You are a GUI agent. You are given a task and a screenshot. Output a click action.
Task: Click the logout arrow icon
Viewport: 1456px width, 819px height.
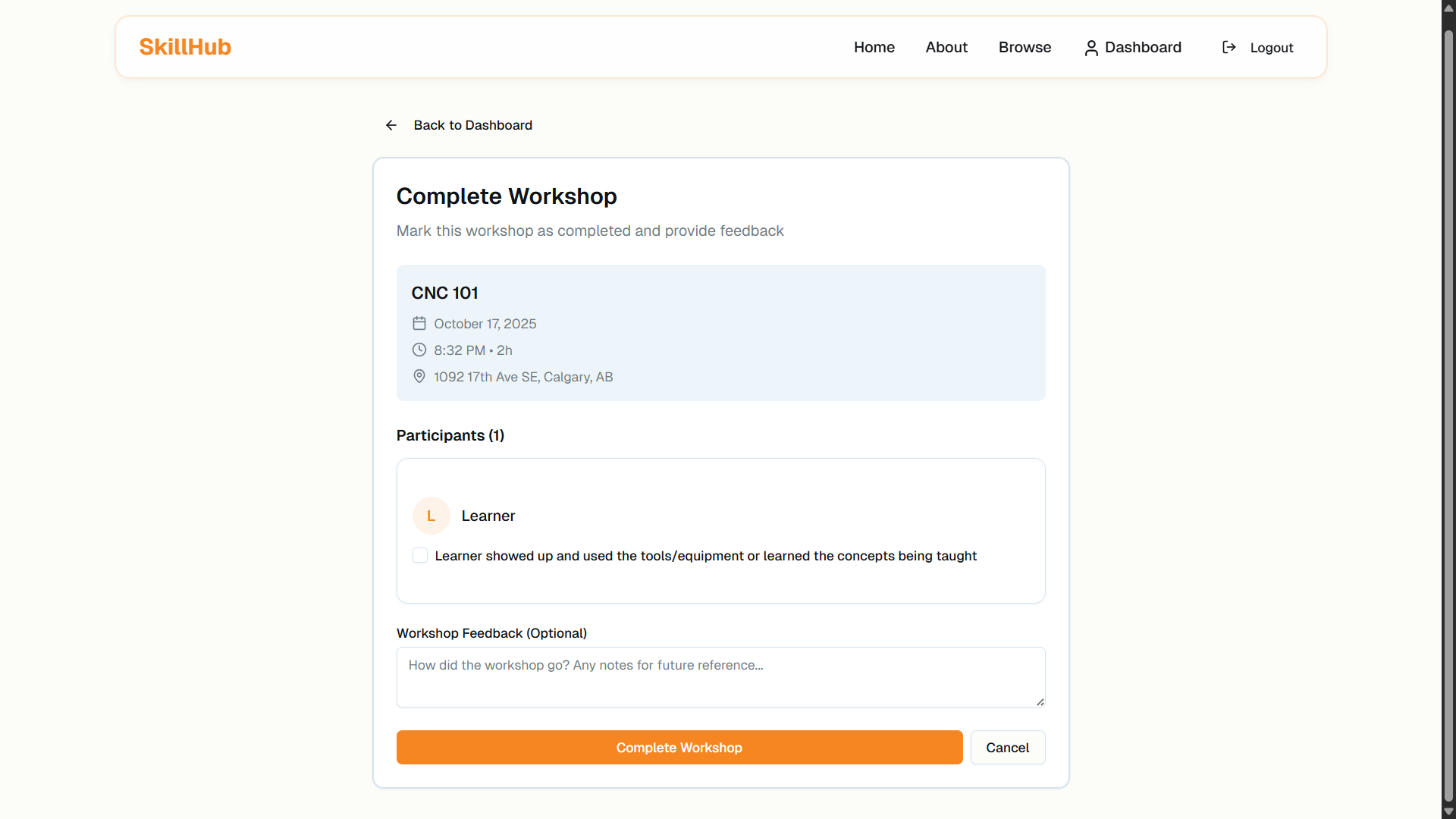click(1229, 48)
